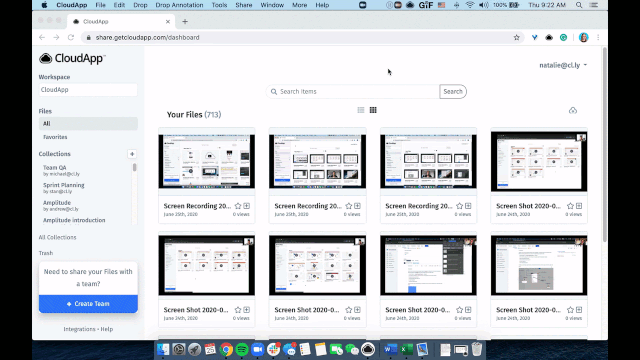Open Notification Center icon
This screenshot has height=360, width=640.
[x=594, y=5]
